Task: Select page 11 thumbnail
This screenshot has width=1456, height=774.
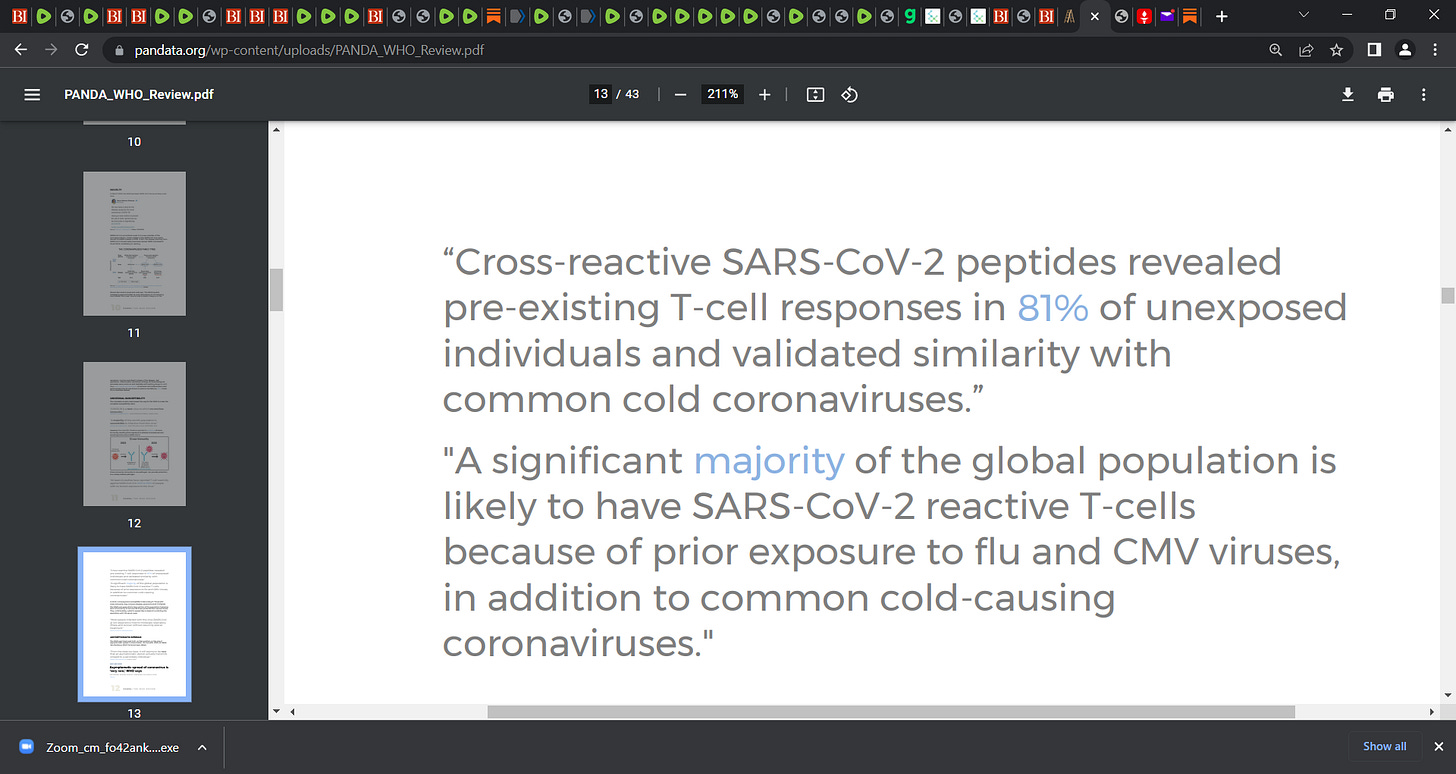Action: pyautogui.click(x=134, y=243)
